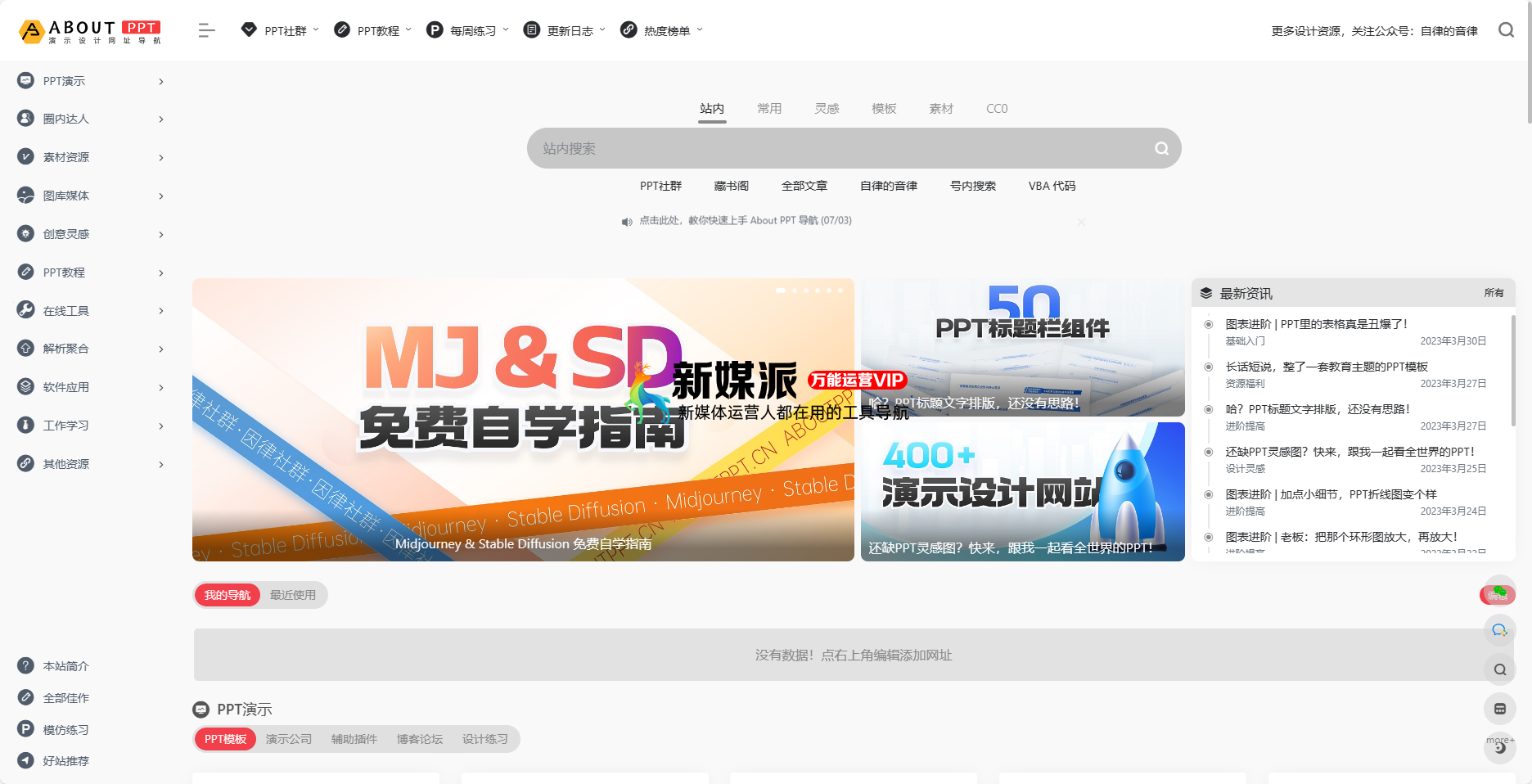Click the floating search button on right
The width and height of the screenshot is (1532, 784).
[1500, 669]
